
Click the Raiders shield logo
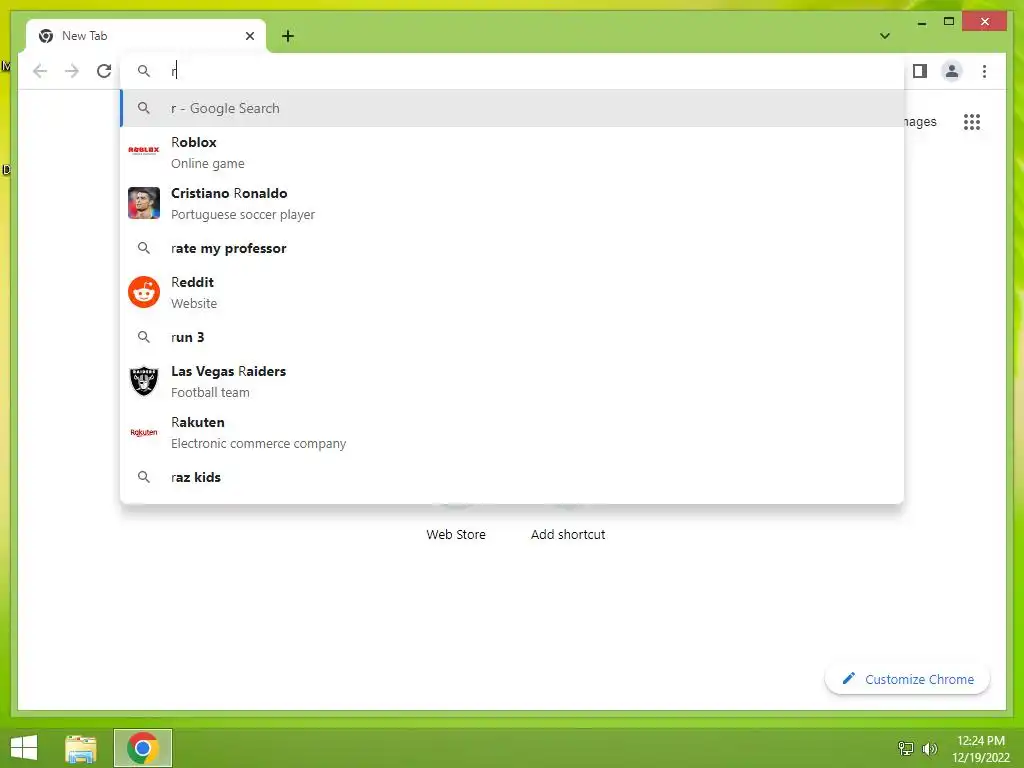(144, 381)
